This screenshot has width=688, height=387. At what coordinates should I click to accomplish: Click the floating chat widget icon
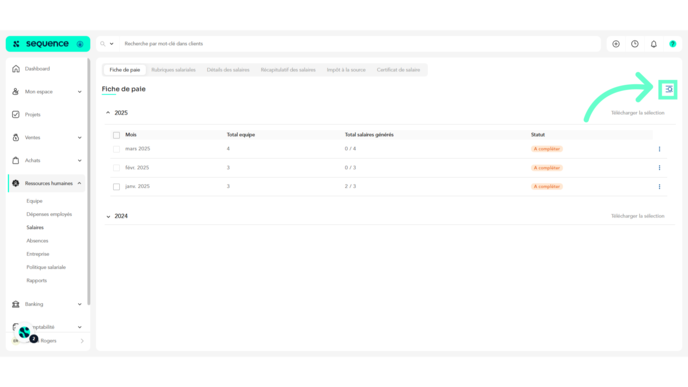(25, 333)
